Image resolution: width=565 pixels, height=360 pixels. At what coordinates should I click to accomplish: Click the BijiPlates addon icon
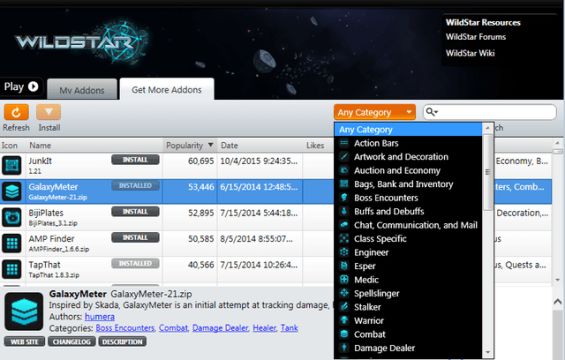(12, 217)
